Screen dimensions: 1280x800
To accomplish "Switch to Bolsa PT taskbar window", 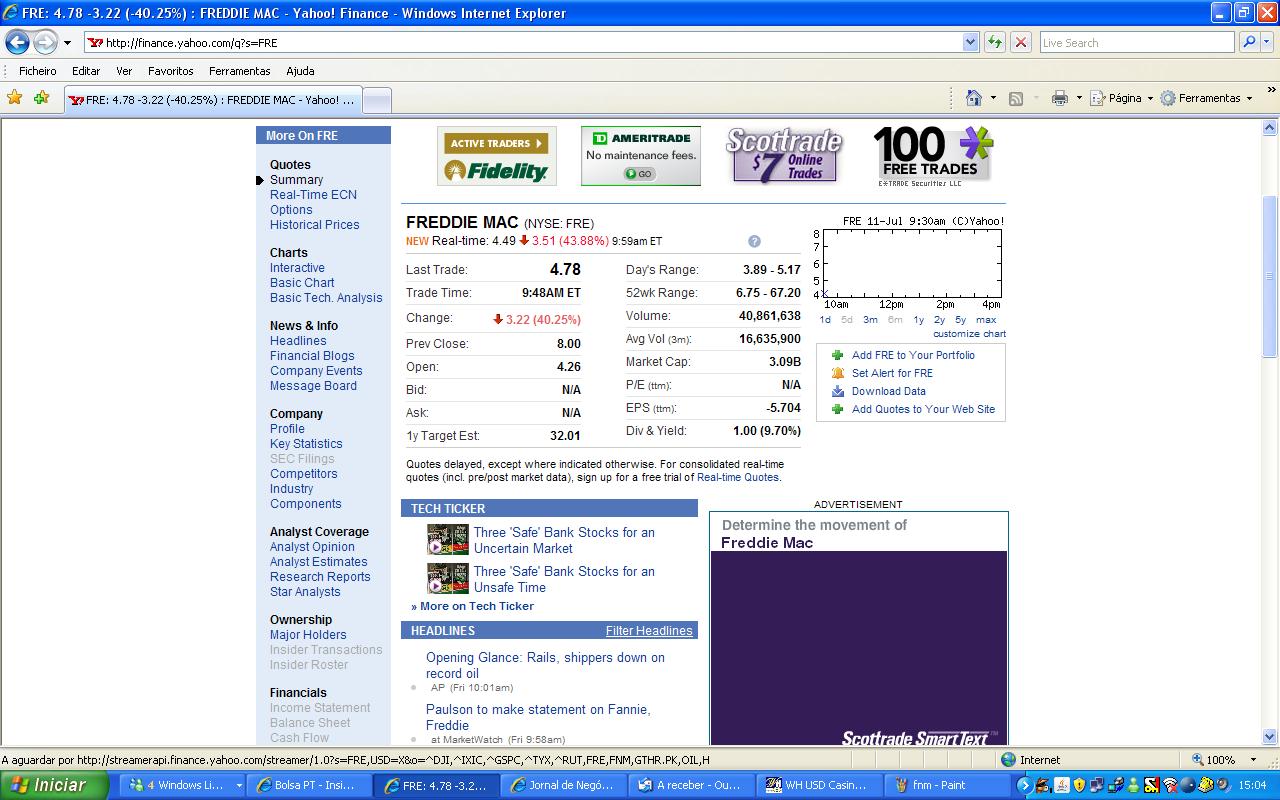I will pyautogui.click(x=309, y=786).
